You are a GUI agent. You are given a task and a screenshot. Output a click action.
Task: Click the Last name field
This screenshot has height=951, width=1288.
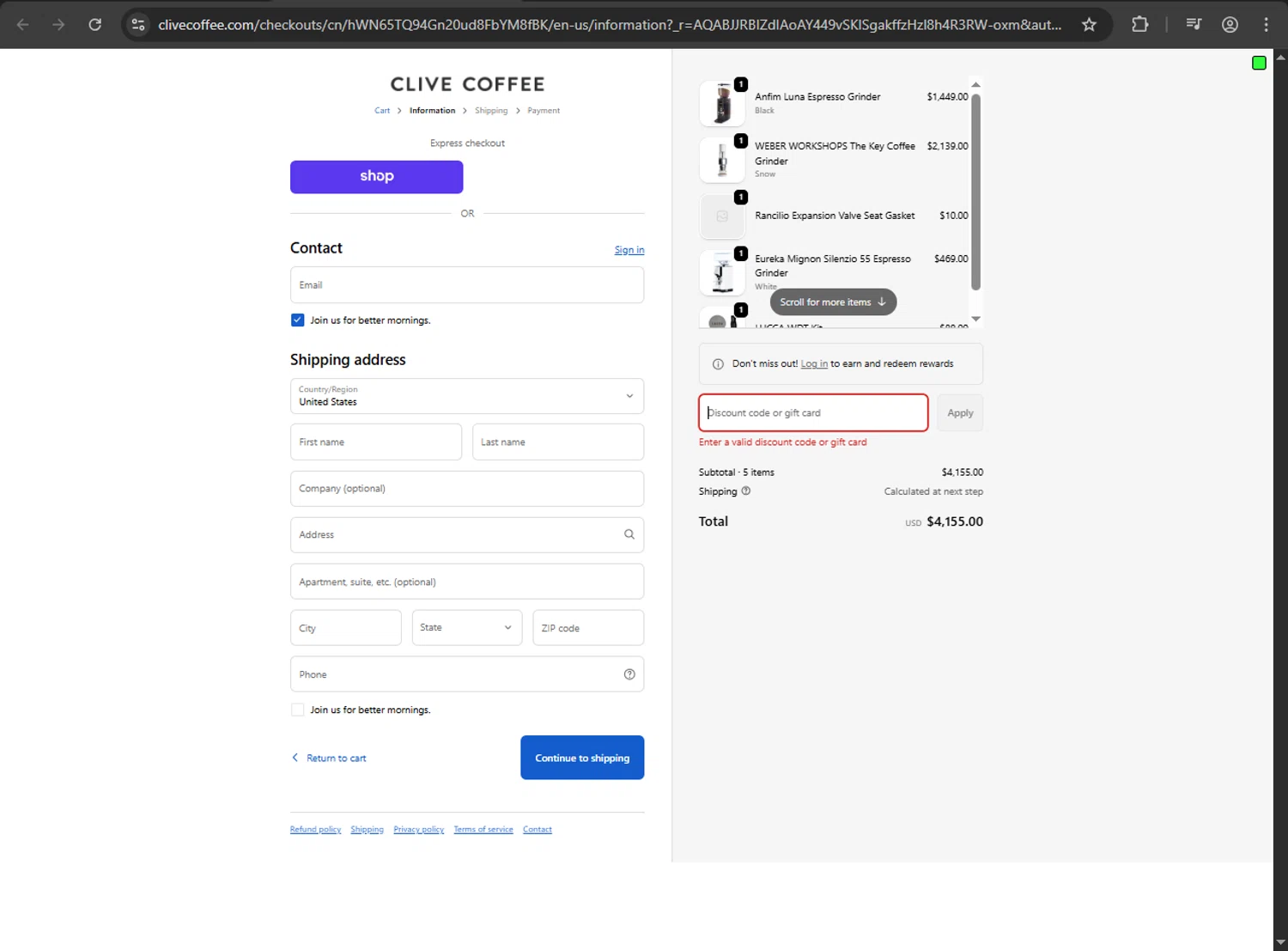point(558,442)
